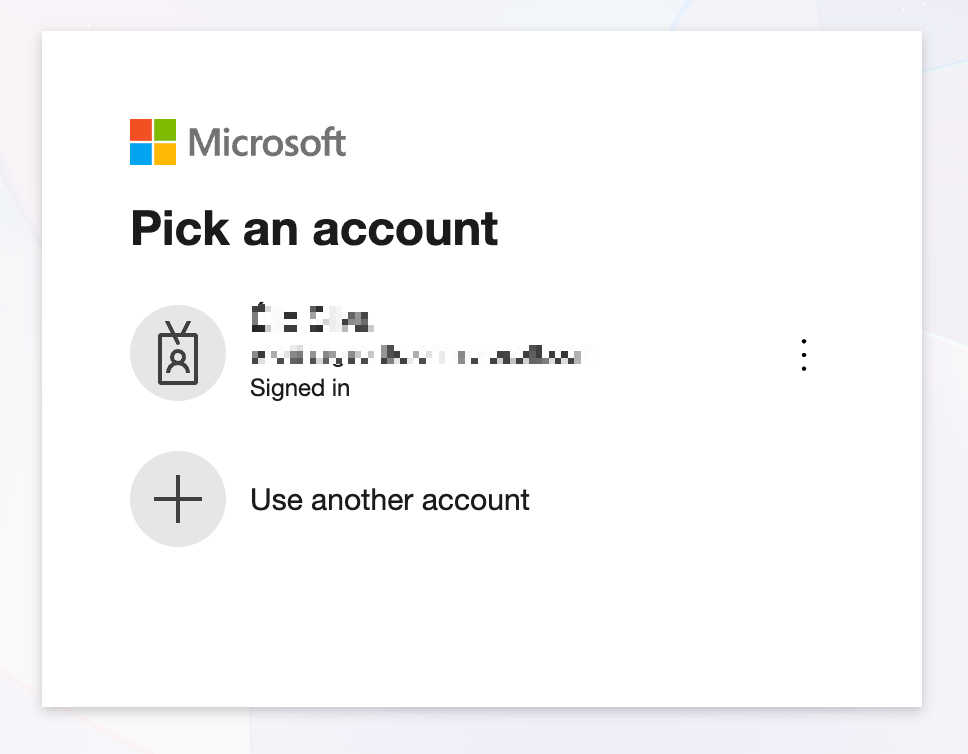Image resolution: width=968 pixels, height=754 pixels.
Task: Open the three-dot account options menu
Action: (803, 354)
